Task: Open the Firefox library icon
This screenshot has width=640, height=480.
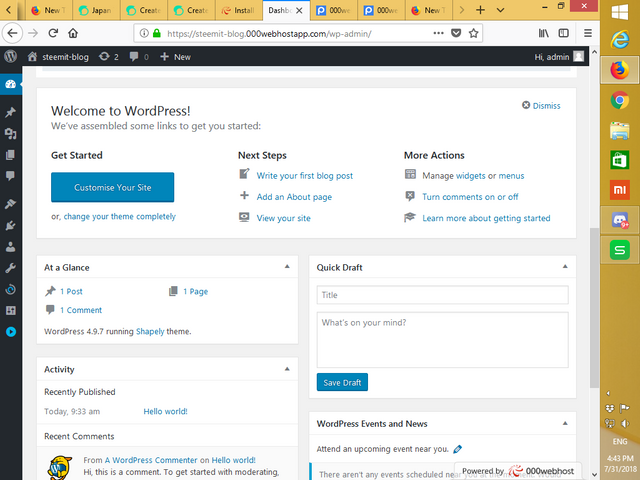Action: point(543,33)
